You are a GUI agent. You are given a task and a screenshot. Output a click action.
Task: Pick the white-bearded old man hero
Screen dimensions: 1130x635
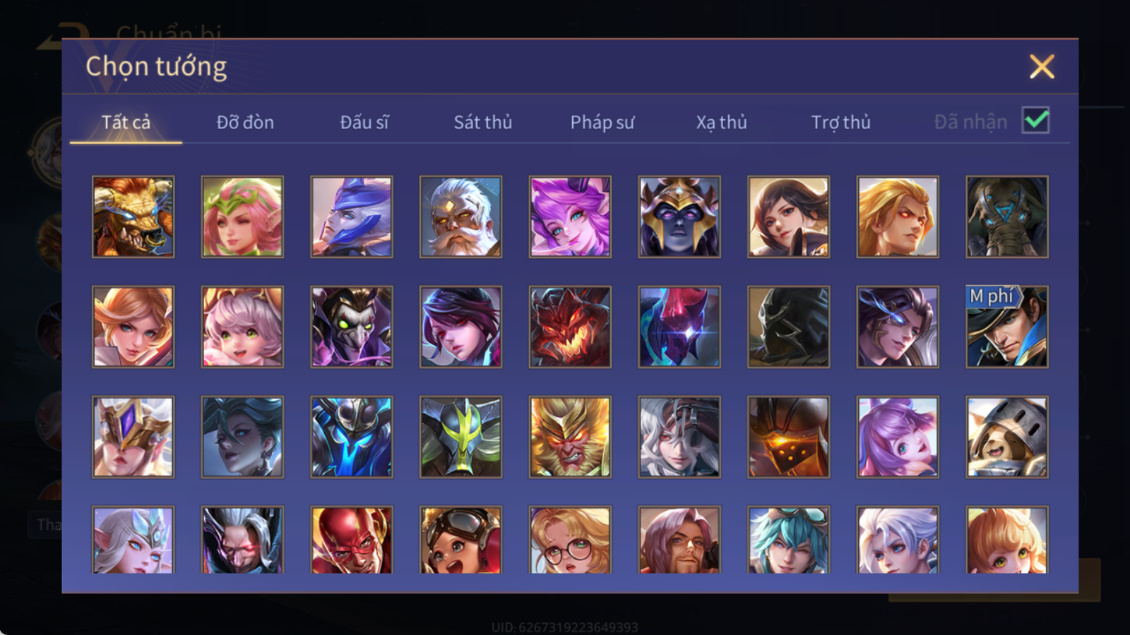click(461, 217)
